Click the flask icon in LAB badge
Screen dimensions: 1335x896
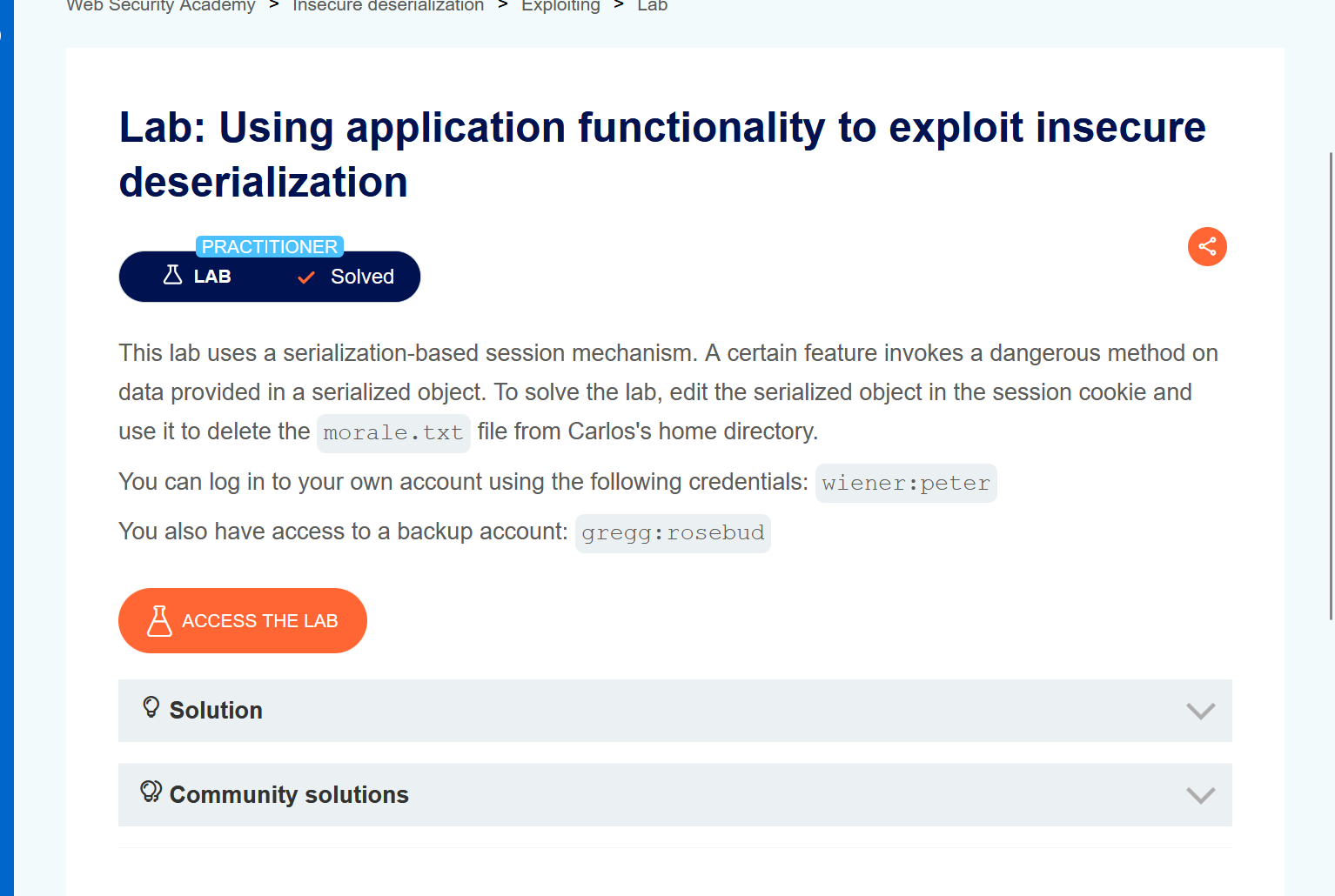[173, 276]
